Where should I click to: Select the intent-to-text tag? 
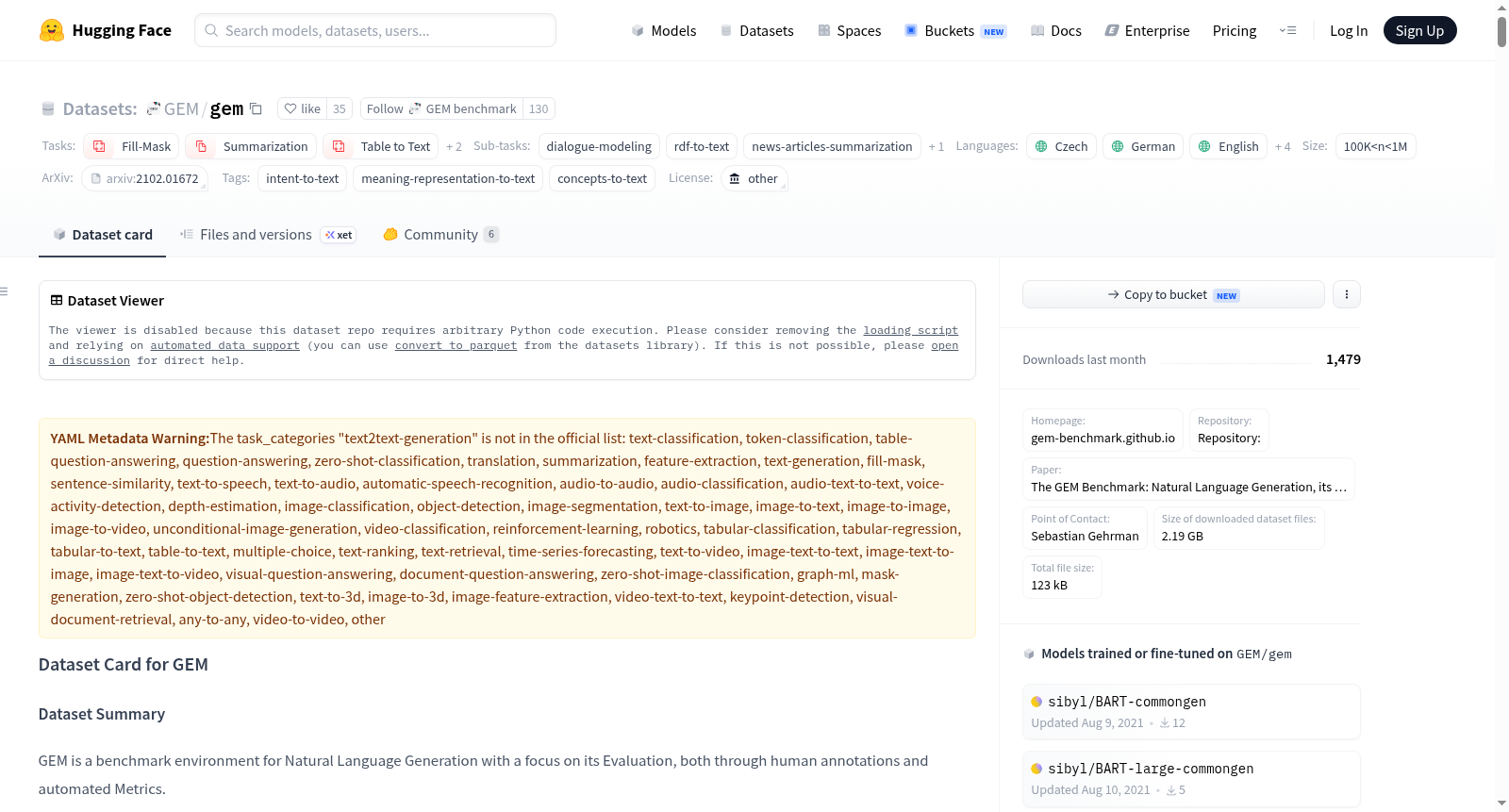coord(302,178)
